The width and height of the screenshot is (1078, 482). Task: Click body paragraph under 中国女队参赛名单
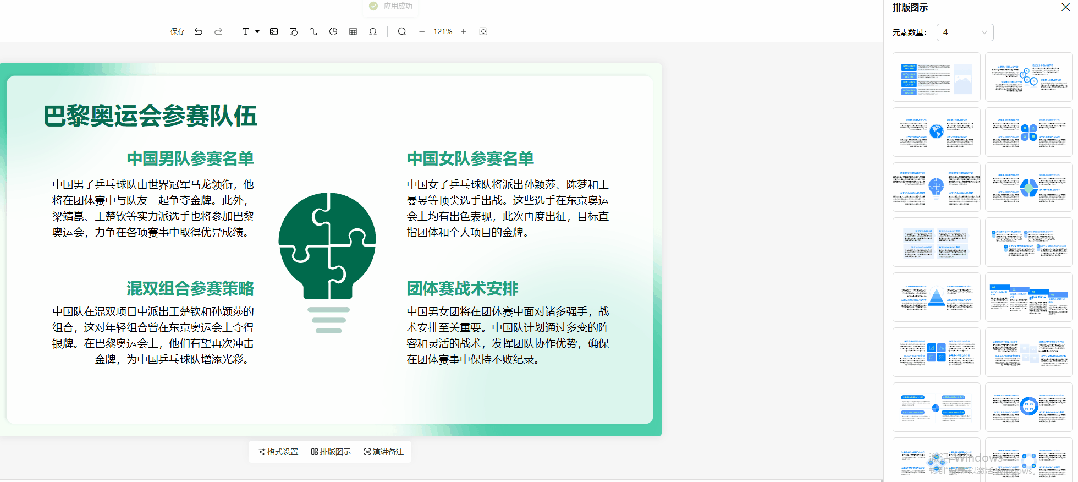tap(507, 208)
